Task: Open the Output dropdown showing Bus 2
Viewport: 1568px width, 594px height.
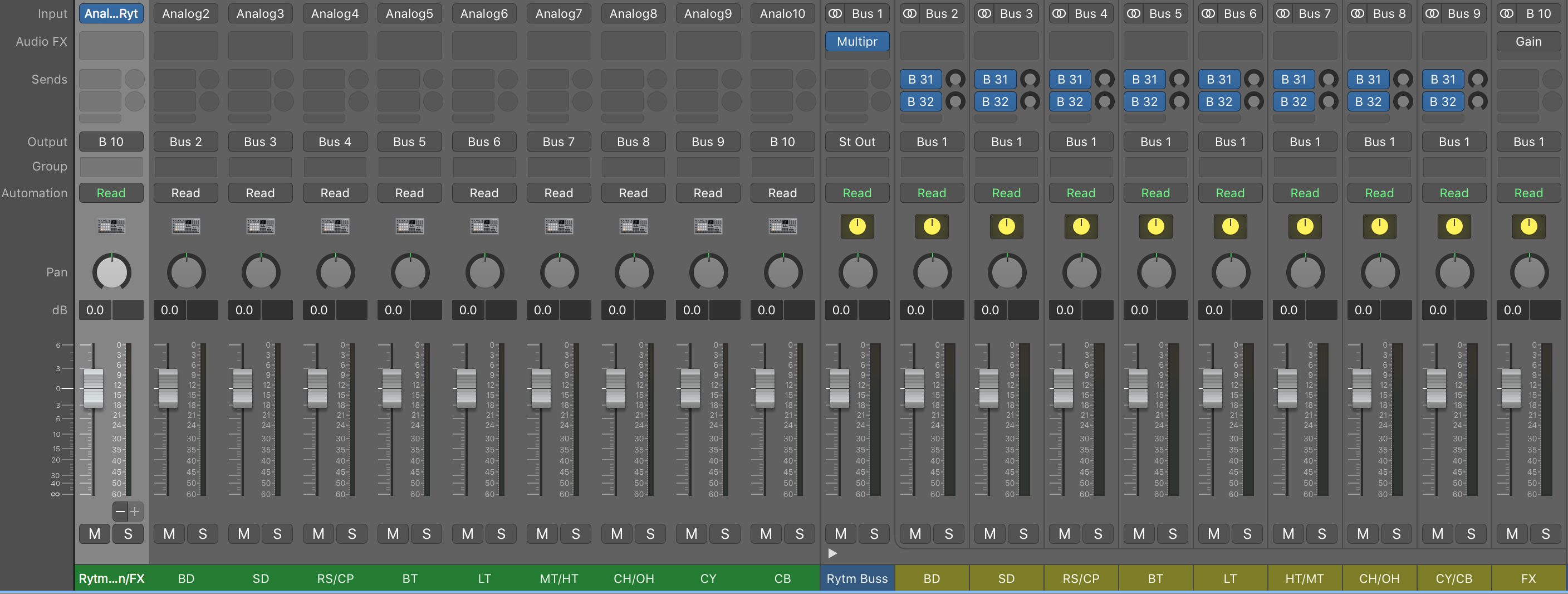Action: tap(185, 142)
